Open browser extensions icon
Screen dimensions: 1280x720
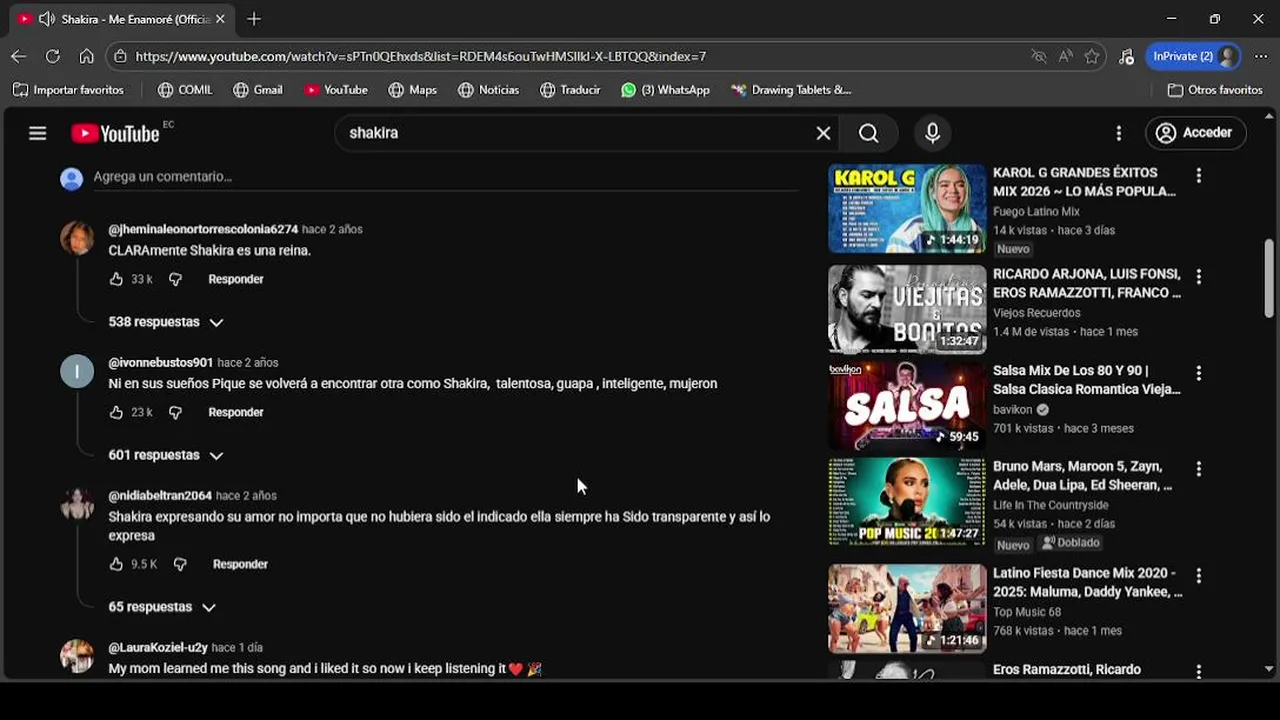1126,56
